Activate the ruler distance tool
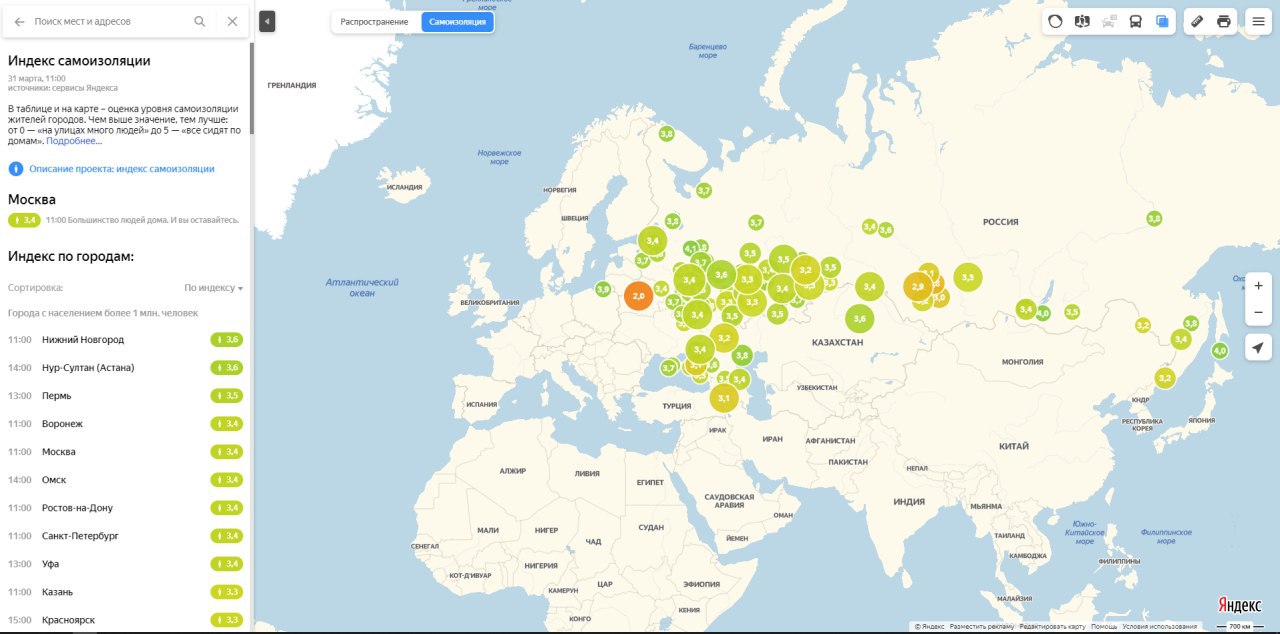The height and width of the screenshot is (634, 1280). 1197,21
